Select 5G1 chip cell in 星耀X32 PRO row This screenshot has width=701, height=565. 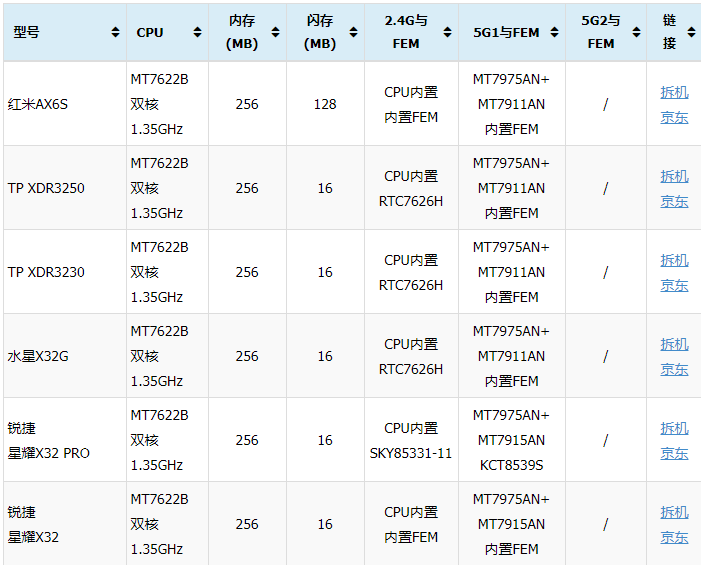[x=512, y=440]
